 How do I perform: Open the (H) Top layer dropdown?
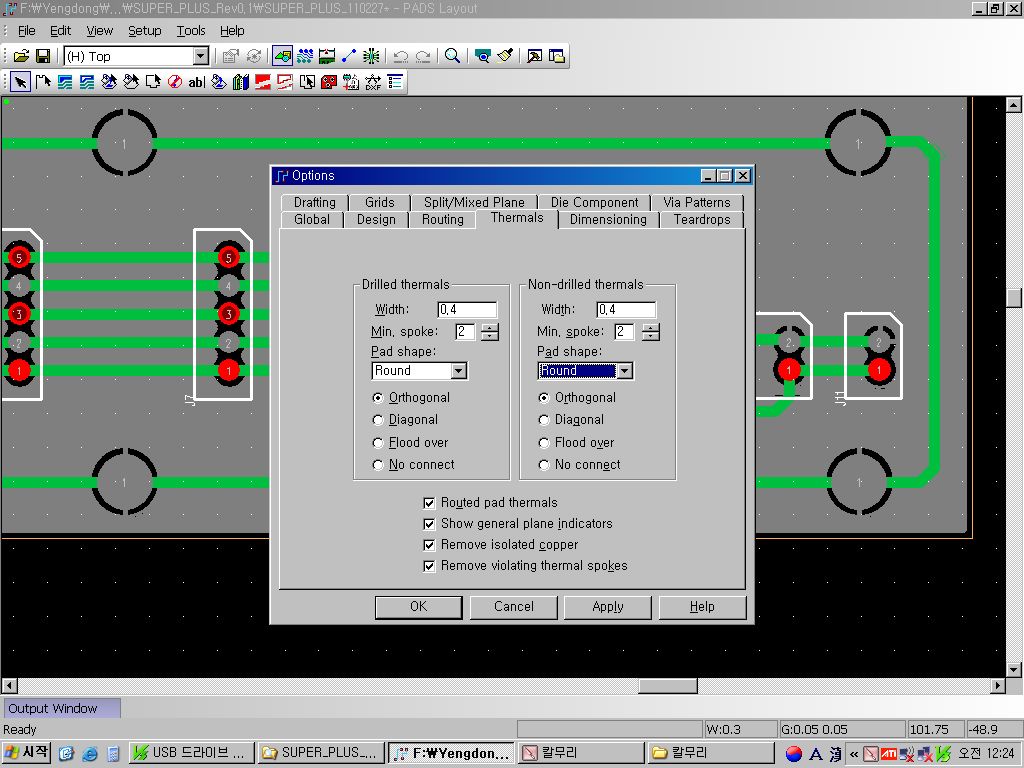(201, 56)
